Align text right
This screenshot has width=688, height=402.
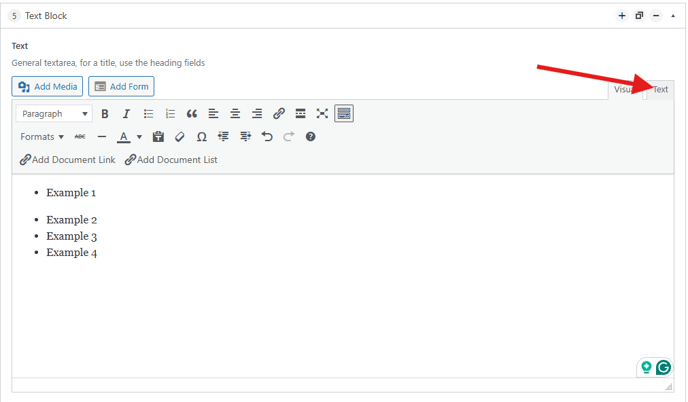coord(257,114)
